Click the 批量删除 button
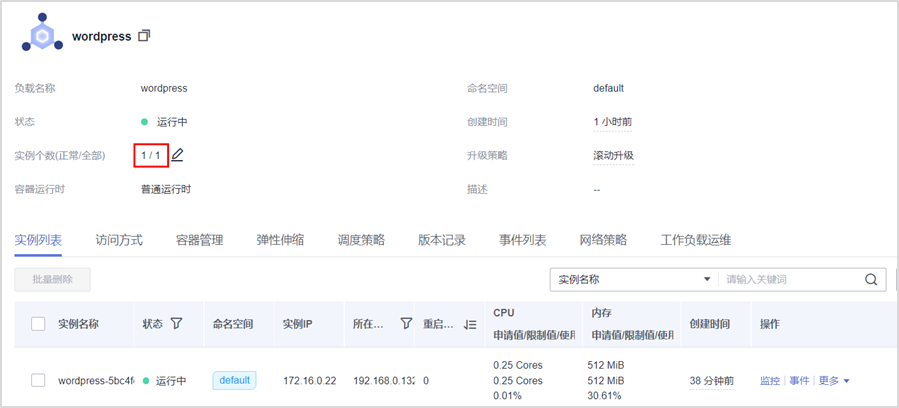 pyautogui.click(x=52, y=280)
